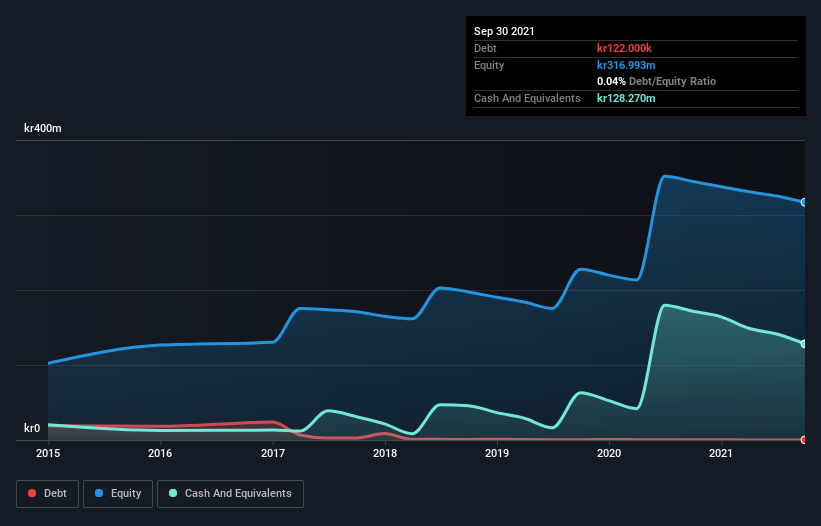Image resolution: width=821 pixels, height=526 pixels.
Task: Click the kr128.270m cash value
Action: 626,98
